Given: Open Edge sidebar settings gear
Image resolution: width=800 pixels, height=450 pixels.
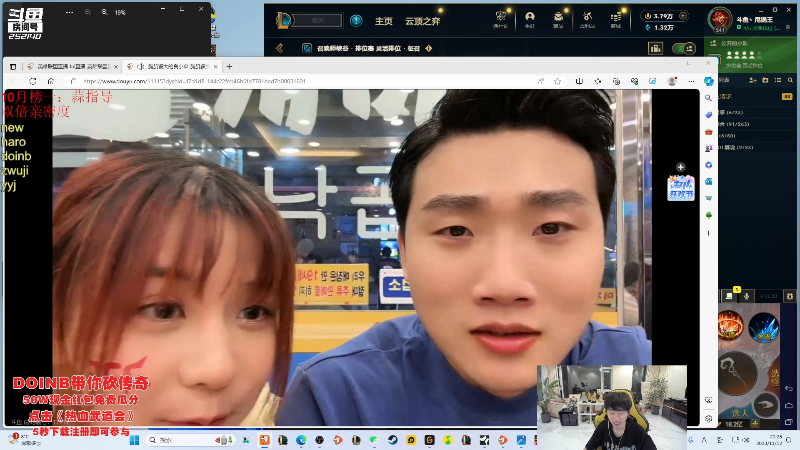Looking at the screenshot, I should coord(709,418).
